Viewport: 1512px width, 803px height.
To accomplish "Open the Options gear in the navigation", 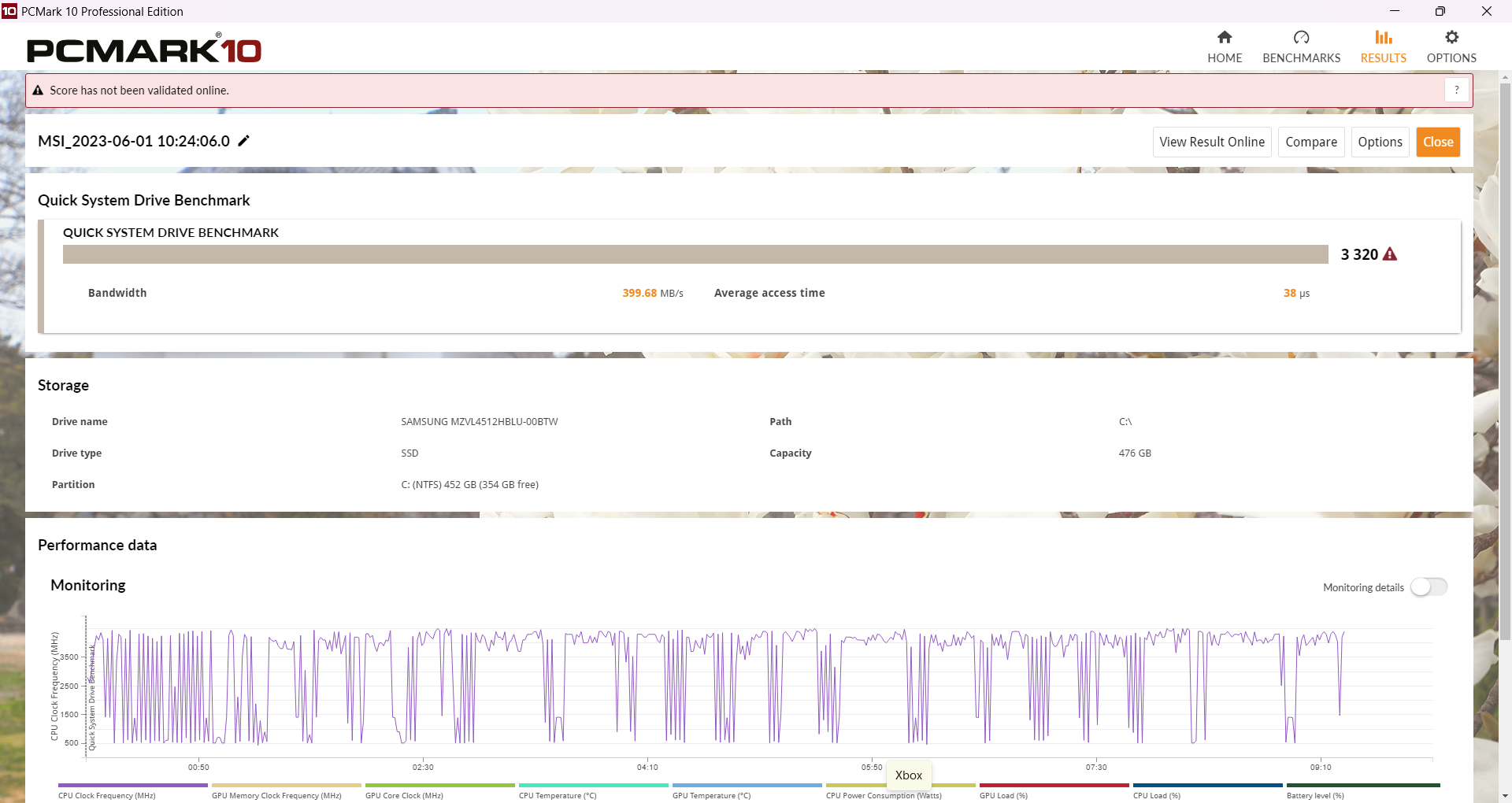I will (x=1451, y=47).
